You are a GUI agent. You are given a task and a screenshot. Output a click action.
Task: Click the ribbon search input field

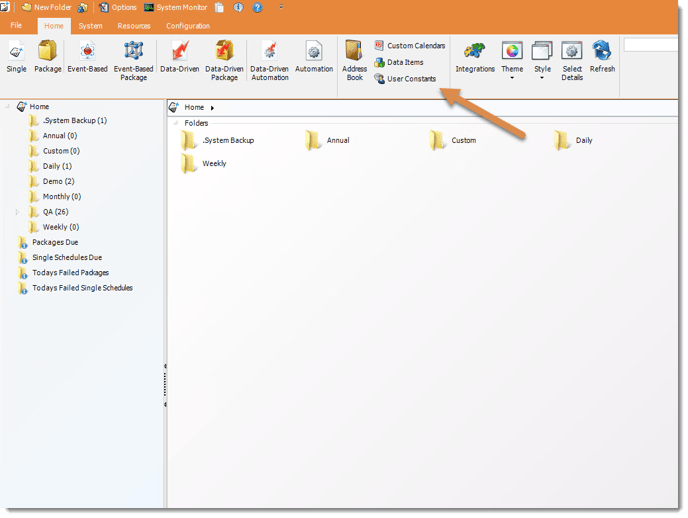click(651, 45)
